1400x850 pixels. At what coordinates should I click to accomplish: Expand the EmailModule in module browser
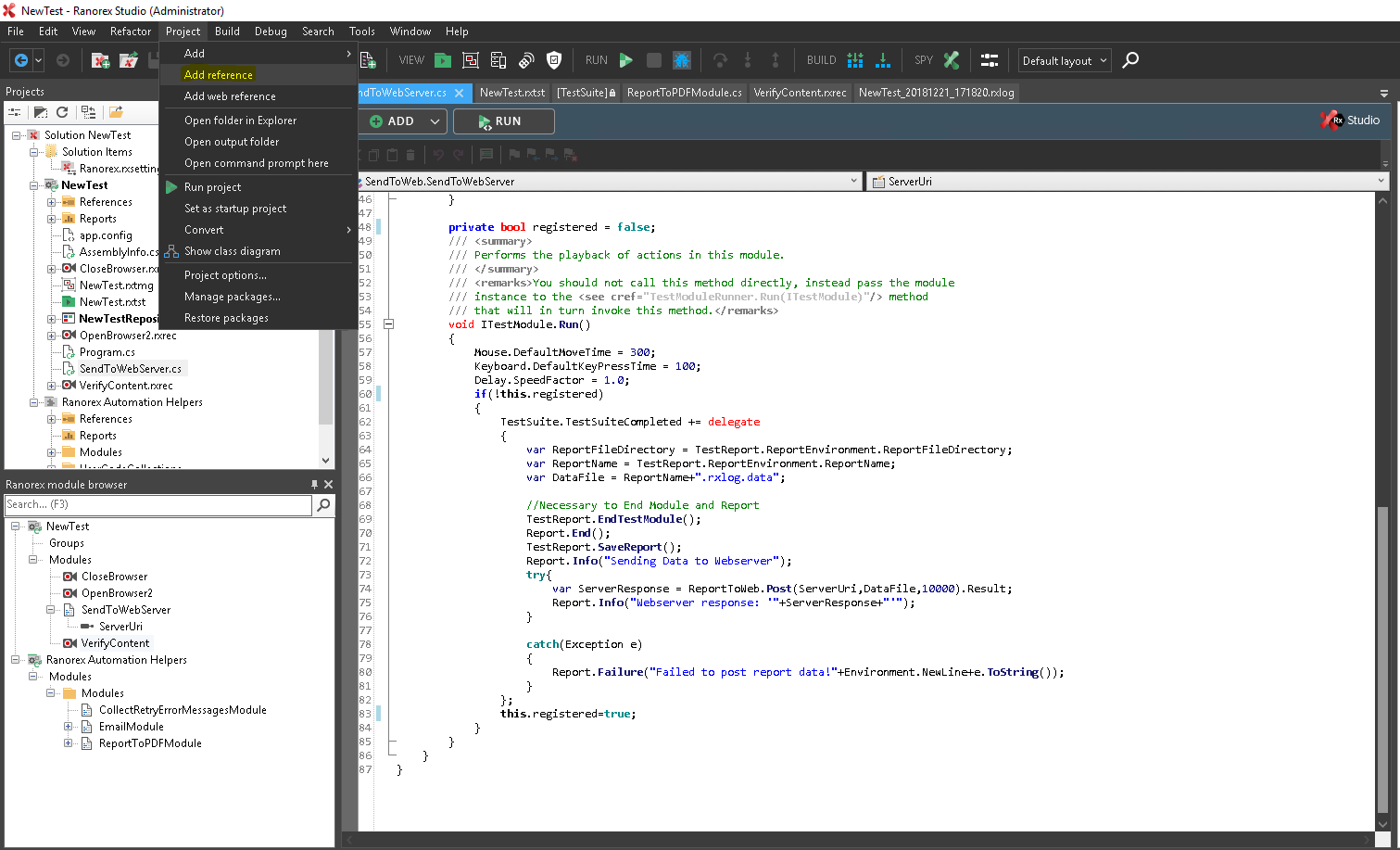(68, 727)
